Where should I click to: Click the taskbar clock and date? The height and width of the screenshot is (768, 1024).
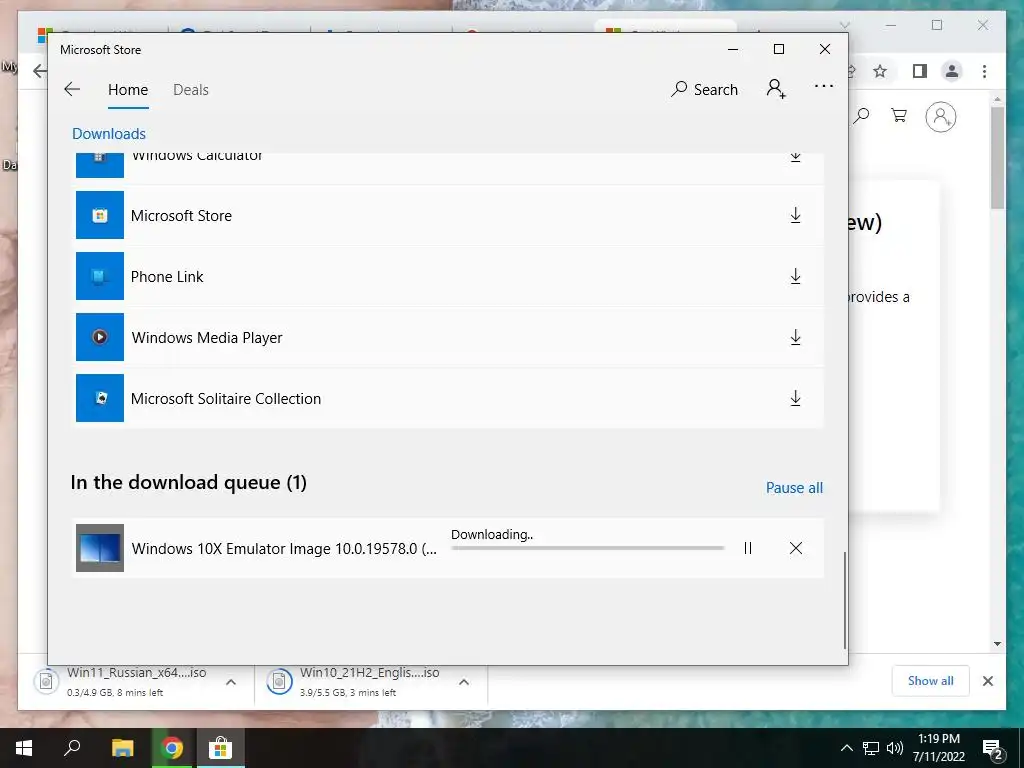[x=938, y=748]
